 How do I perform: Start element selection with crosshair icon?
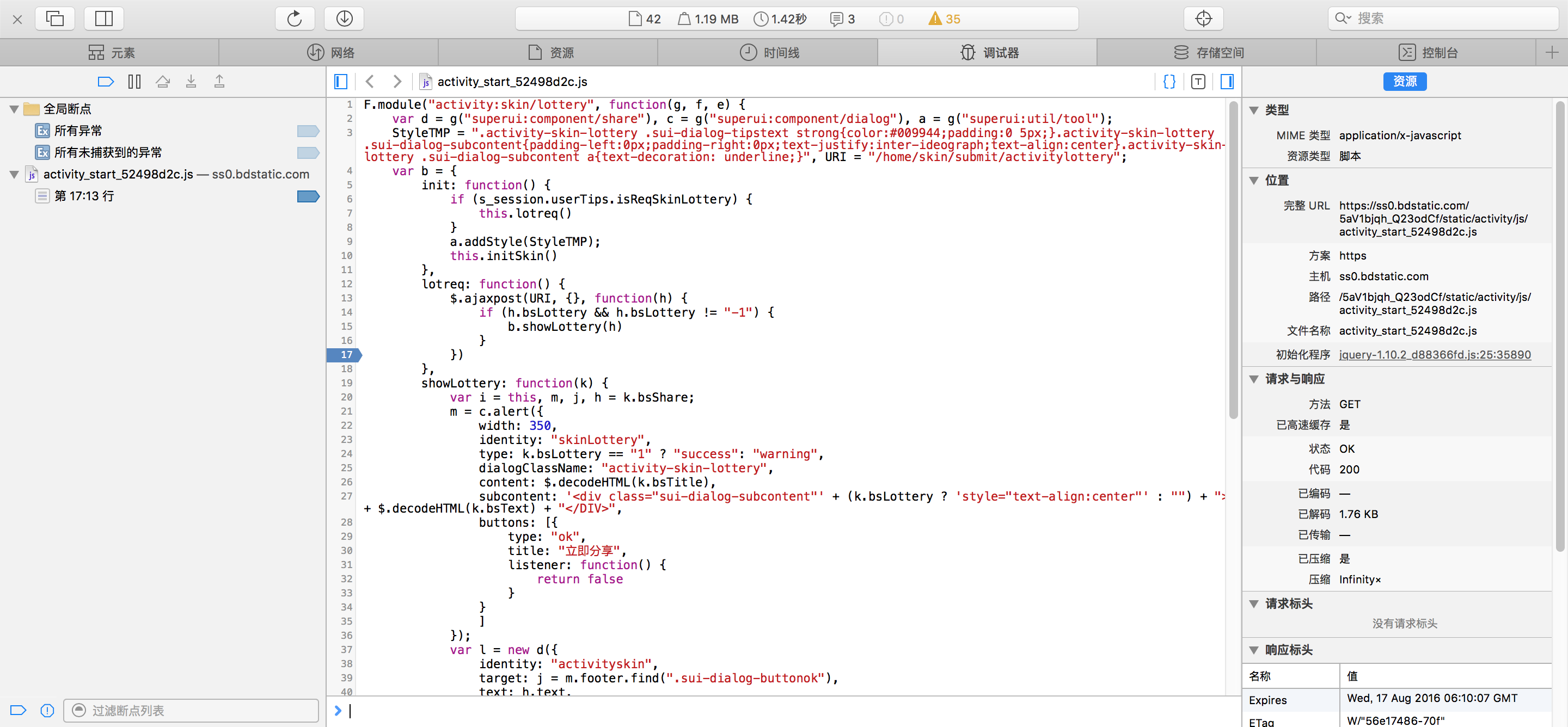tap(1203, 19)
